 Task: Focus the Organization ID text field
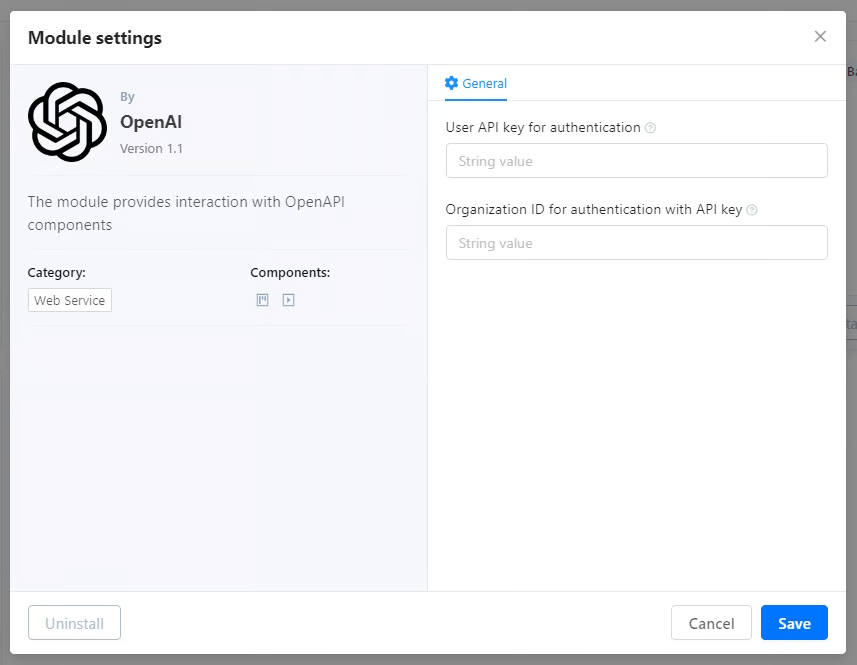click(x=637, y=242)
